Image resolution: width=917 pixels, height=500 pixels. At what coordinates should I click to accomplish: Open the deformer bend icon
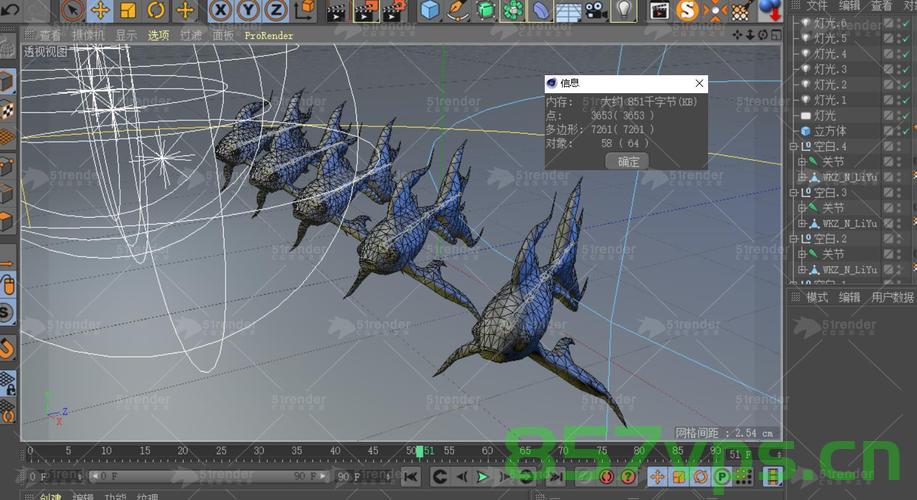coord(540,11)
